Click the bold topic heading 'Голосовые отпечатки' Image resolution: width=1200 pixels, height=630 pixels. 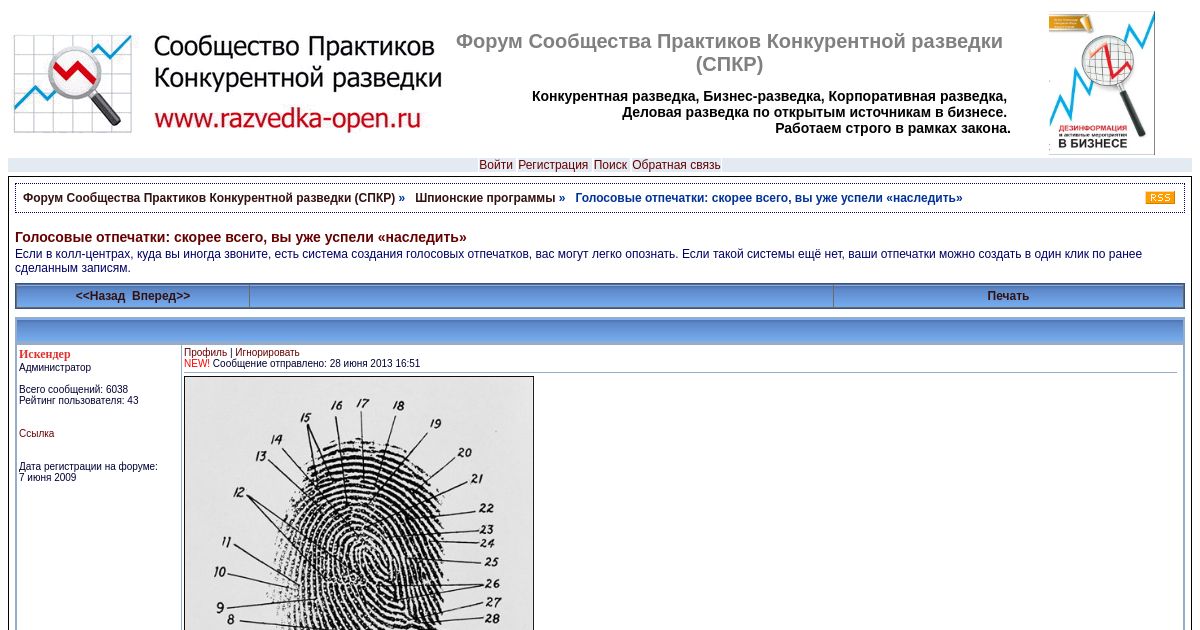(241, 238)
